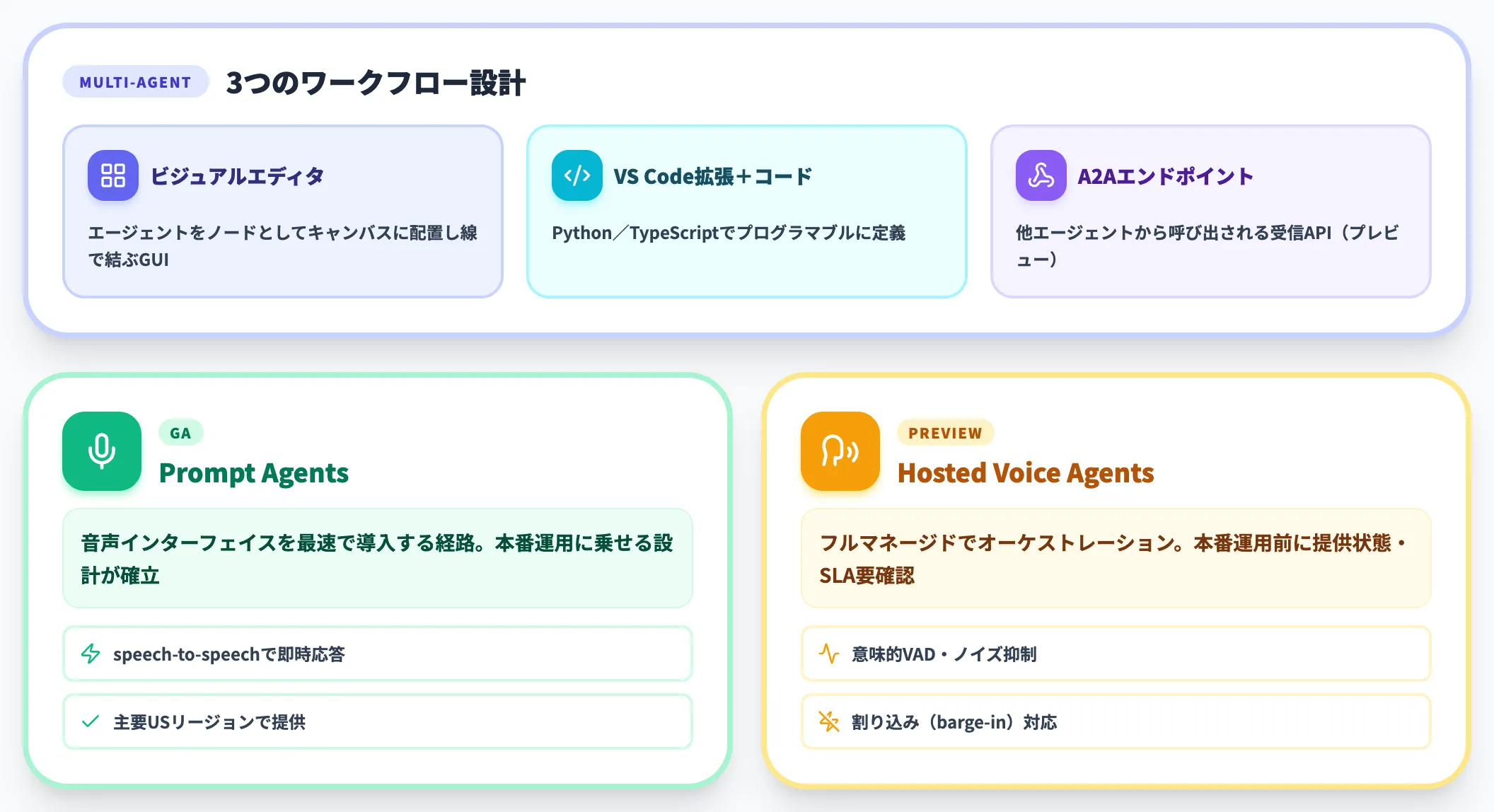The width and height of the screenshot is (1494, 812).
Task: Click the A2Aエンドポイント card title
Action: [1165, 176]
